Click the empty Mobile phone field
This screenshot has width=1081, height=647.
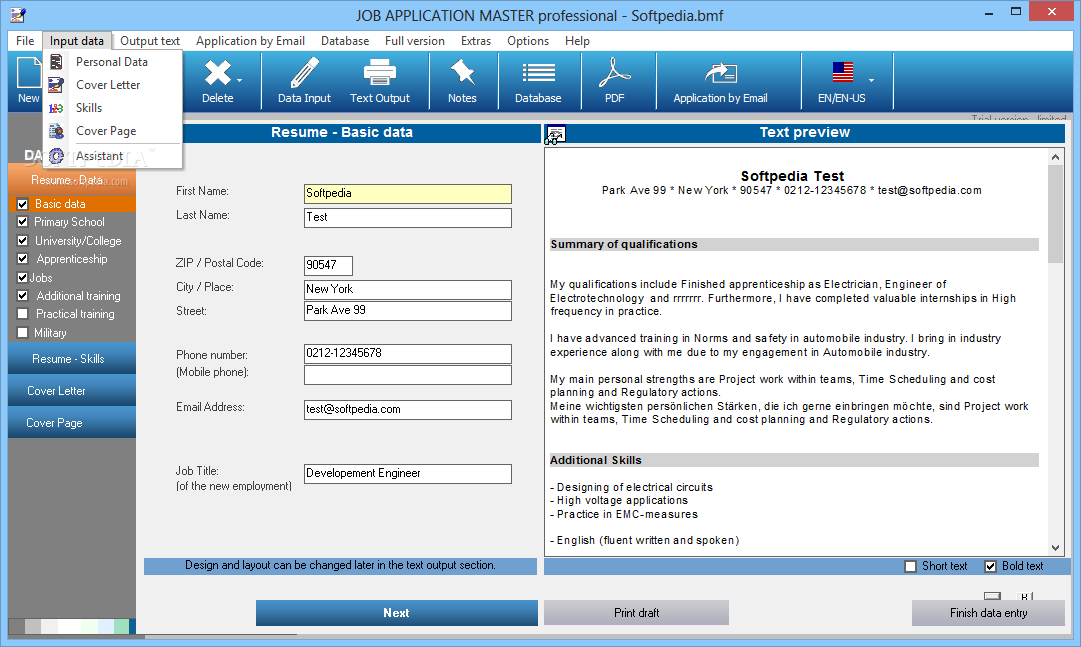pyautogui.click(x=407, y=375)
